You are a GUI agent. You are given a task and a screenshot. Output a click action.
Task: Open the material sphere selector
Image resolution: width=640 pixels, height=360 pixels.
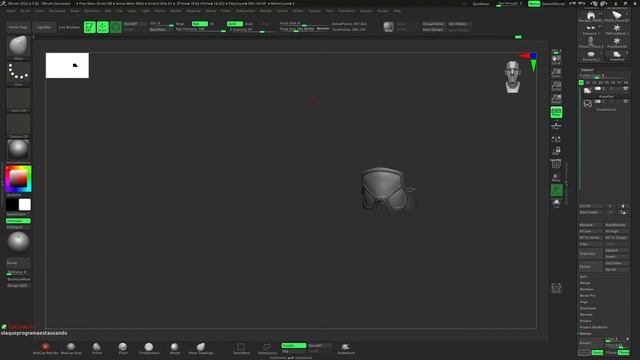pyautogui.click(x=18, y=150)
